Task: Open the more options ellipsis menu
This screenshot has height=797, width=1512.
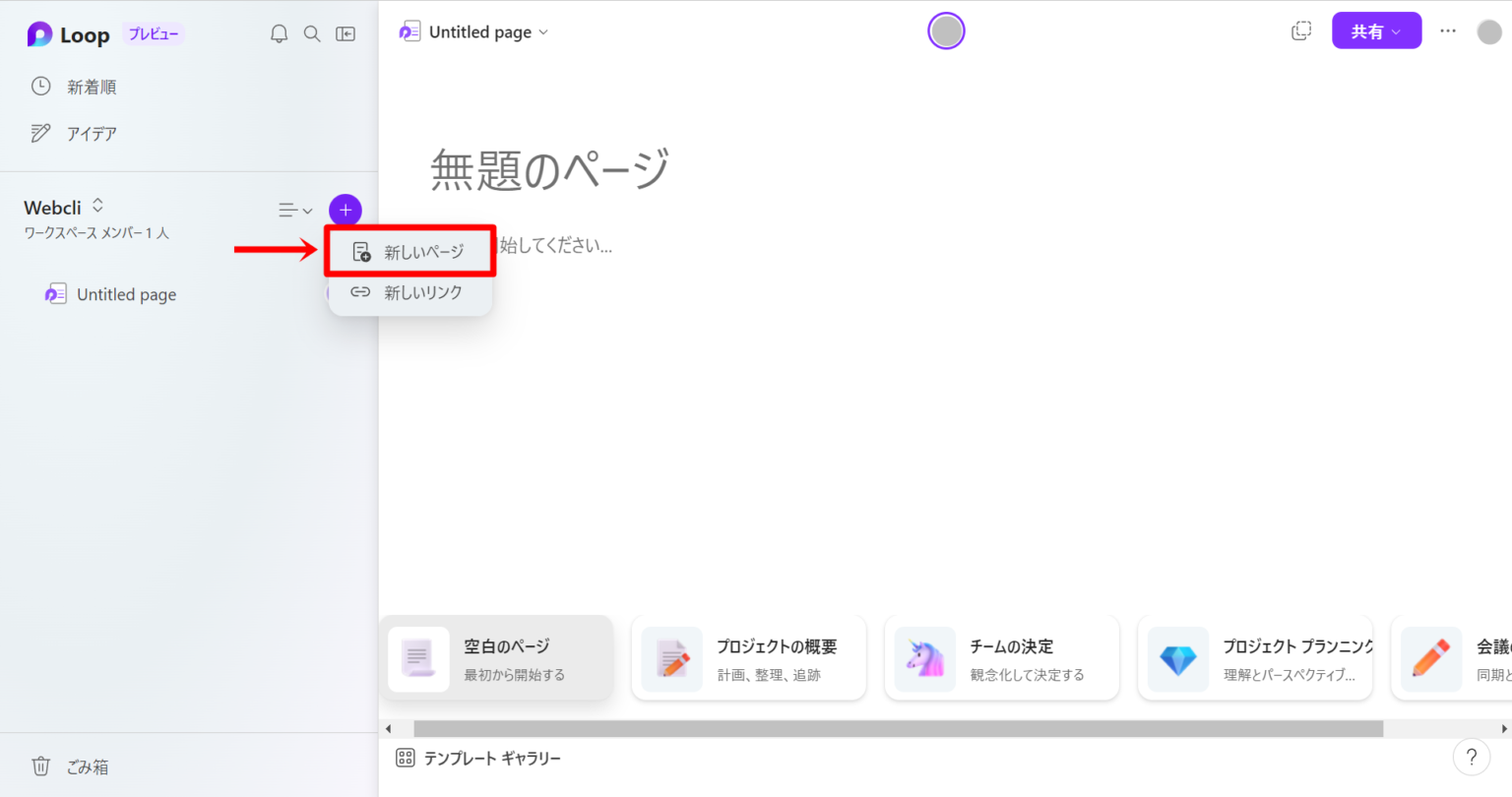Action: coord(1447,31)
